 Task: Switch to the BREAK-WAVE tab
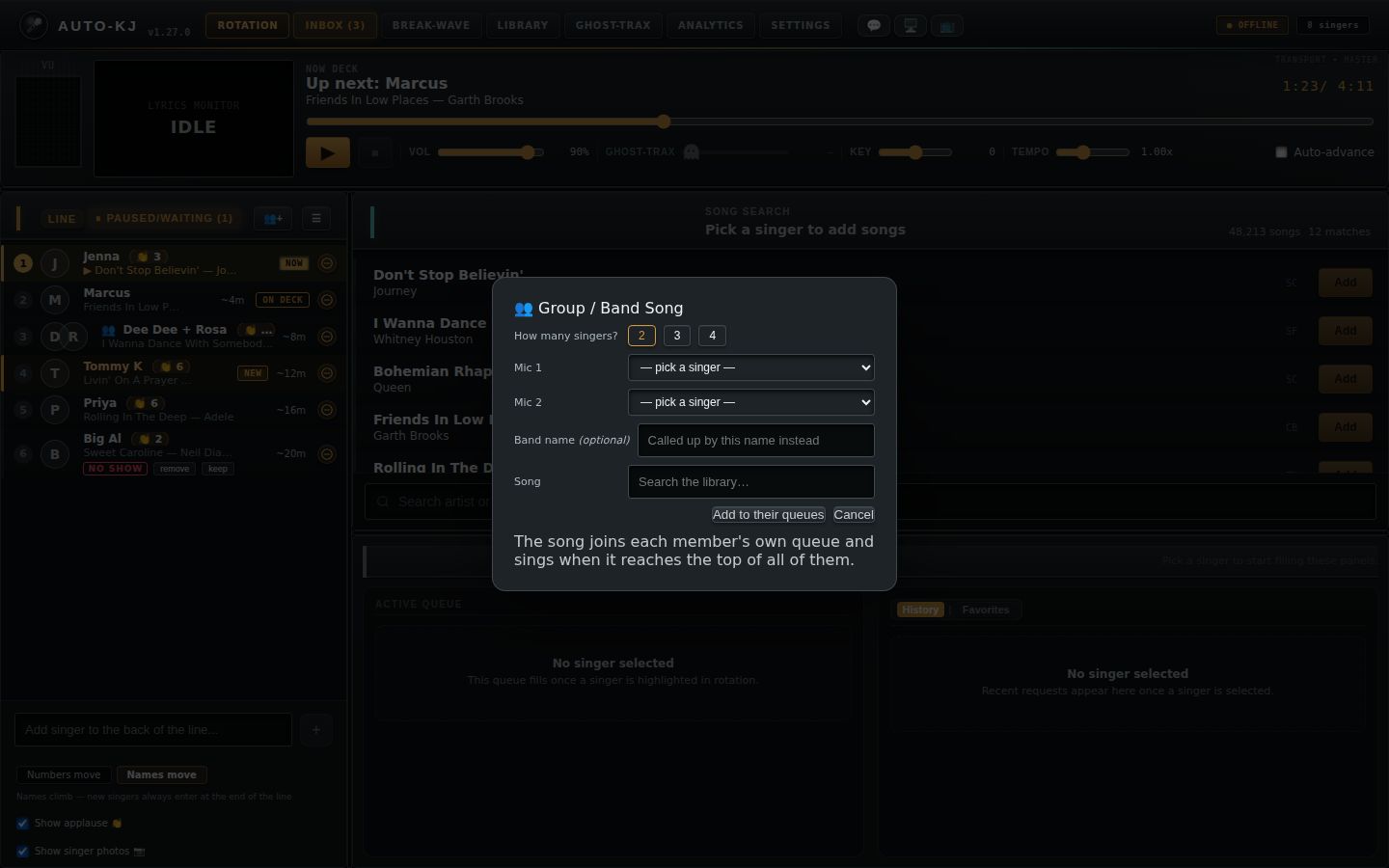point(431,26)
